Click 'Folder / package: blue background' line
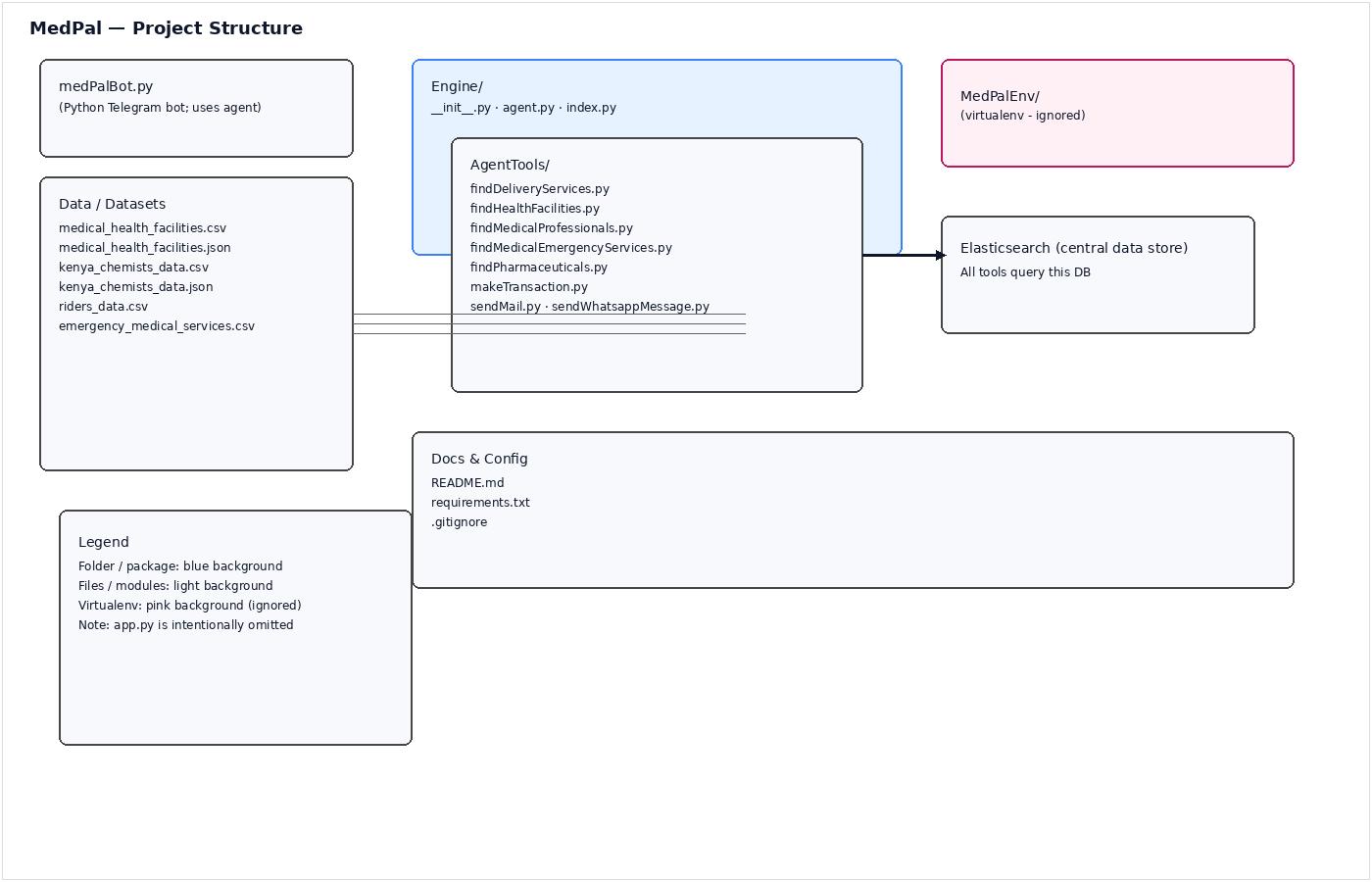This screenshot has width=1372, height=882. pos(180,566)
